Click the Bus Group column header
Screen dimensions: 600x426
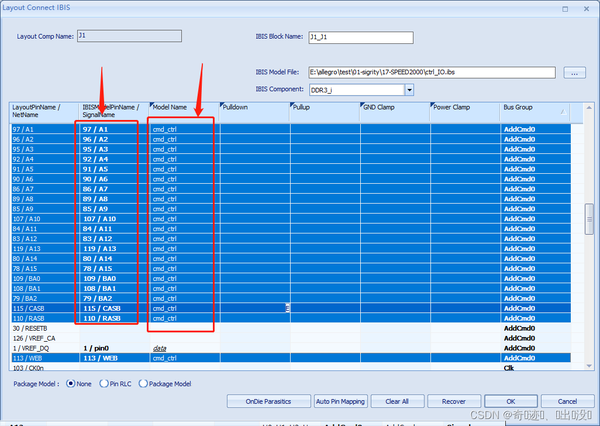(535, 112)
